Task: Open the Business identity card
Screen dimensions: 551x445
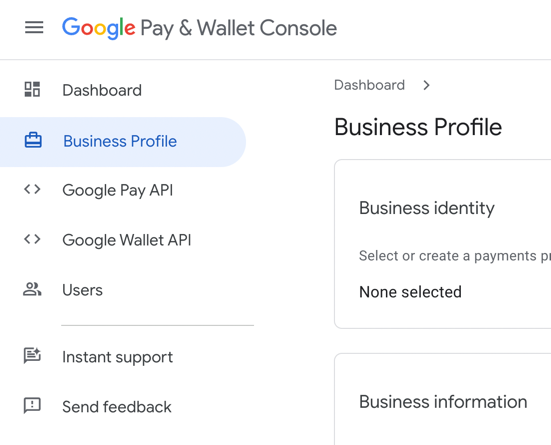Action: click(x=443, y=244)
